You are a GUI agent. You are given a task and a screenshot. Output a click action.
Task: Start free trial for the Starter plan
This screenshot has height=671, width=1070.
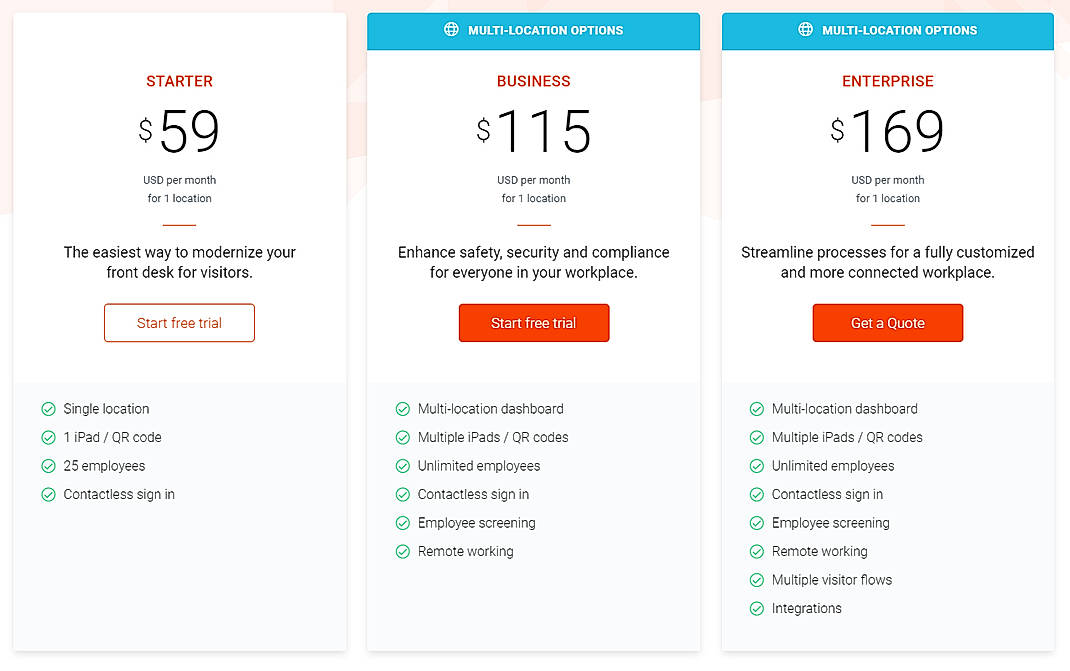179,323
